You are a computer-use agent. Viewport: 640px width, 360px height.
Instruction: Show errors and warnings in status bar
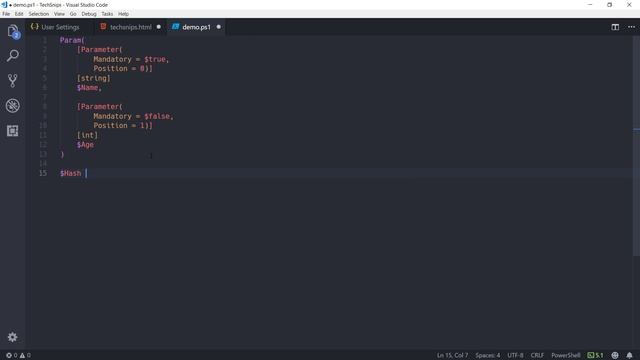[18, 356]
